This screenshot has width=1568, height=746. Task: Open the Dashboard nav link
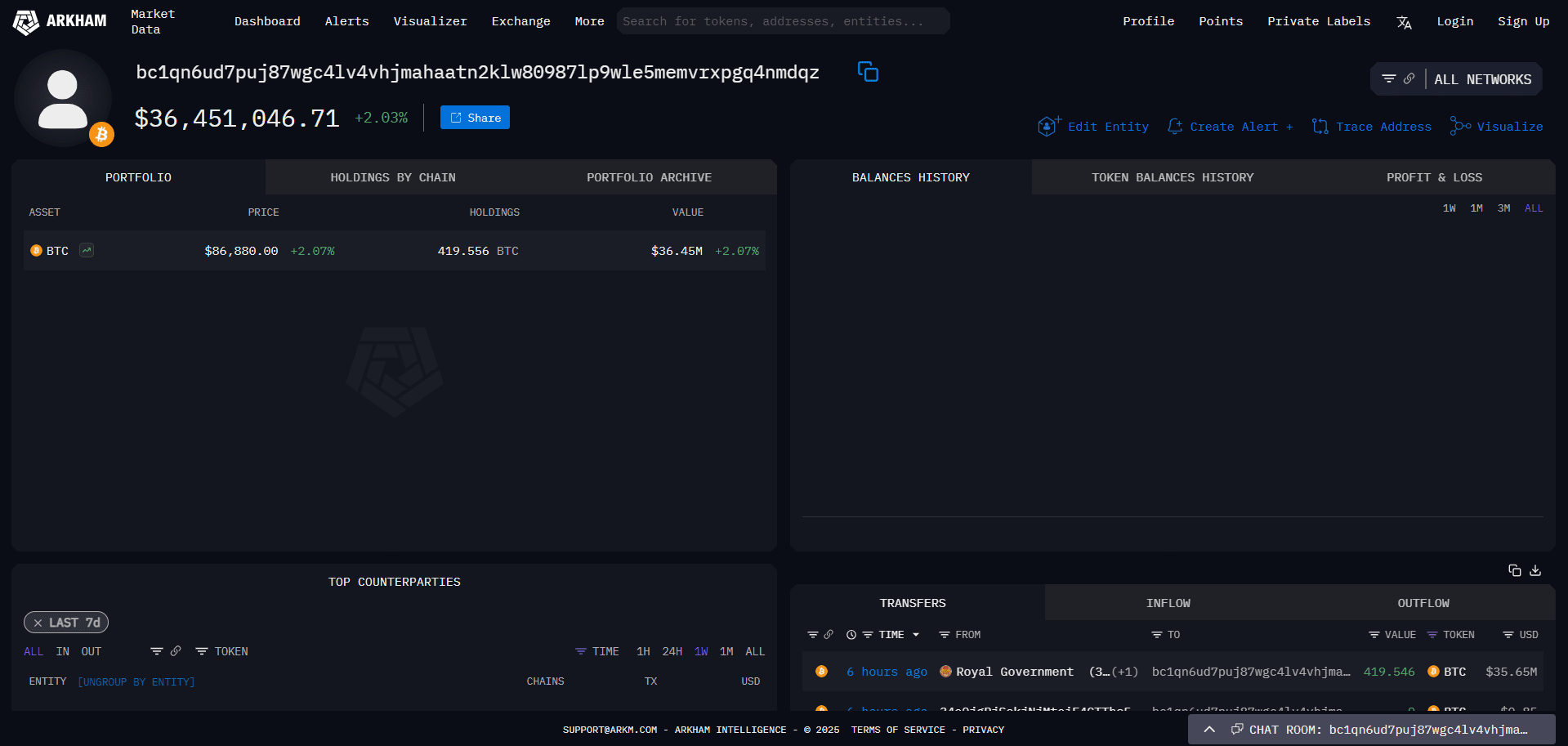[x=267, y=21]
